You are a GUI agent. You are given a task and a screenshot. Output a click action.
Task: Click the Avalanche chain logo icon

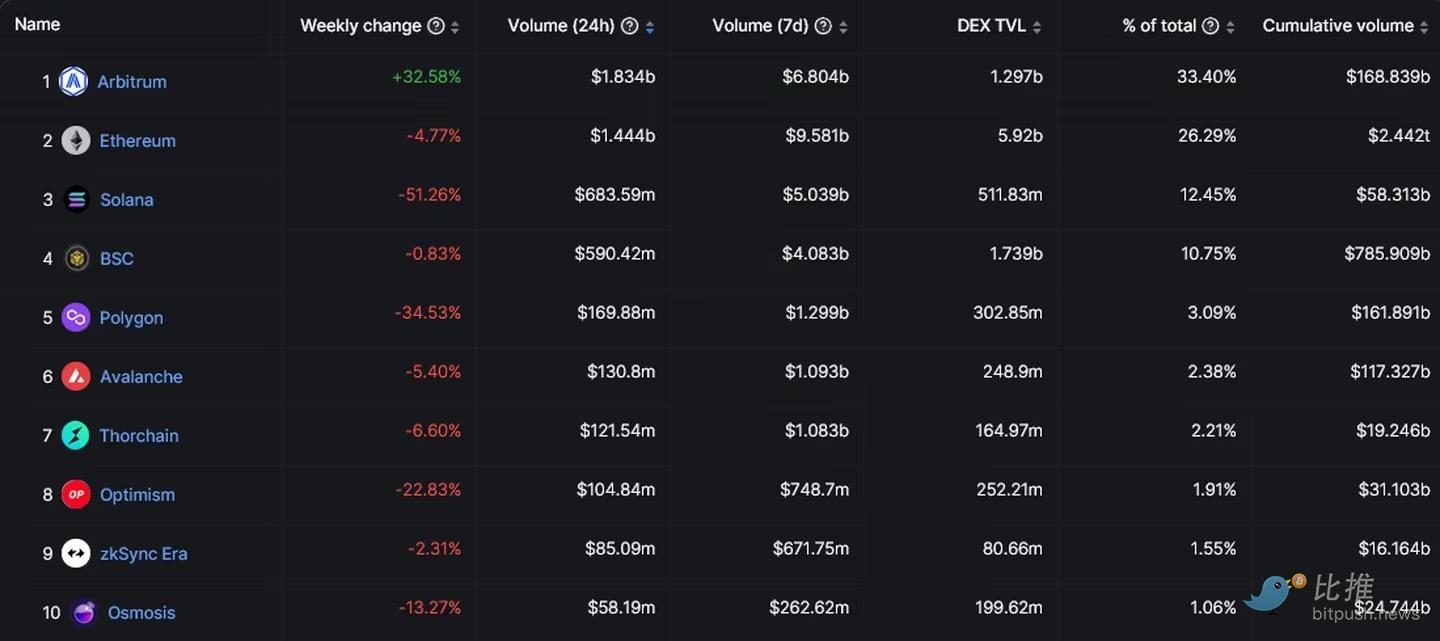pos(76,377)
